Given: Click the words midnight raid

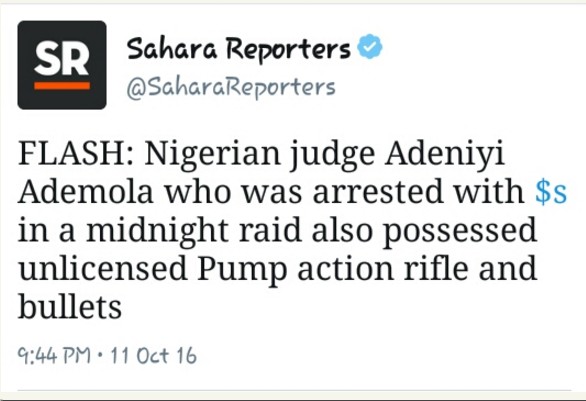Looking at the screenshot, I should [x=194, y=233].
